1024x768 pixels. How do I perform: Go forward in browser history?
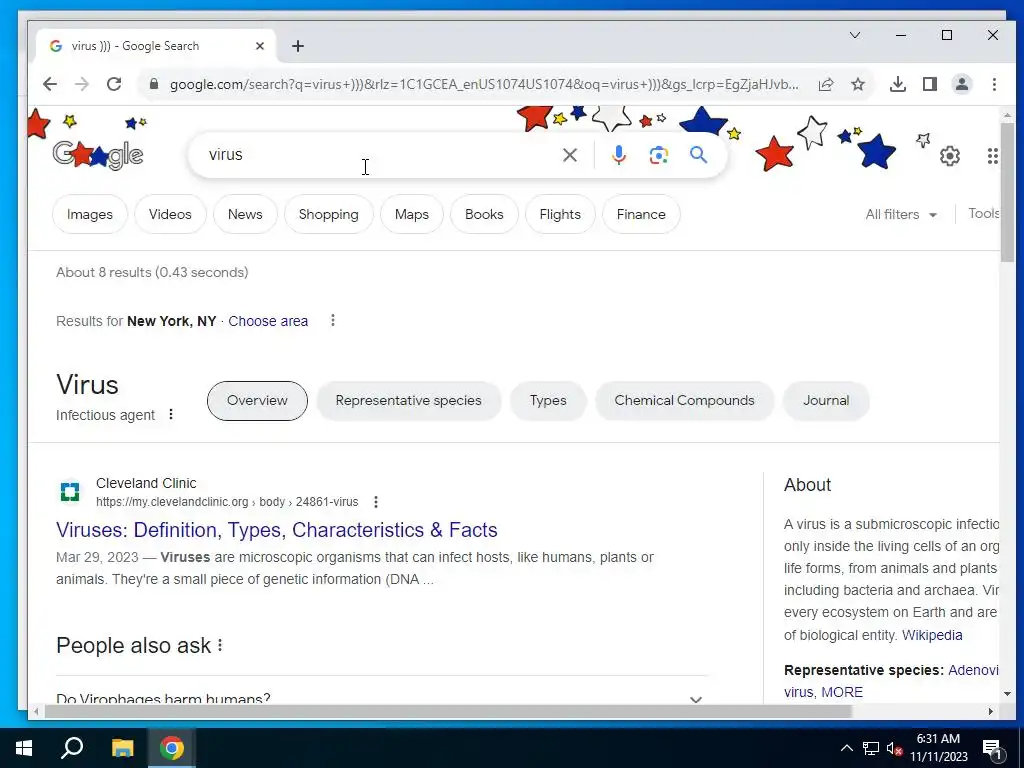point(82,84)
